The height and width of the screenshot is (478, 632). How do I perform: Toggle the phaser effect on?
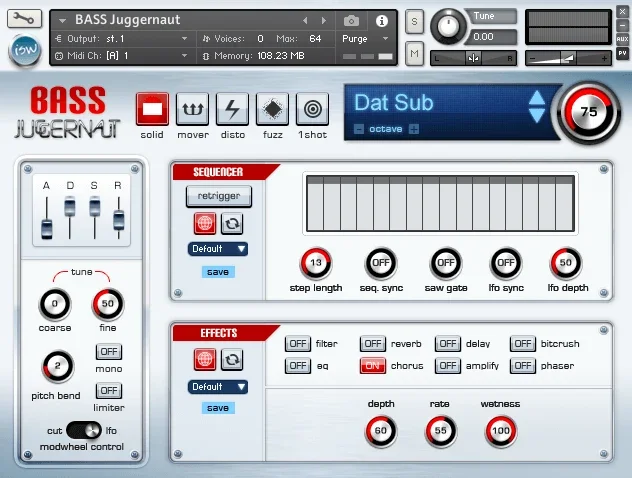coord(523,366)
